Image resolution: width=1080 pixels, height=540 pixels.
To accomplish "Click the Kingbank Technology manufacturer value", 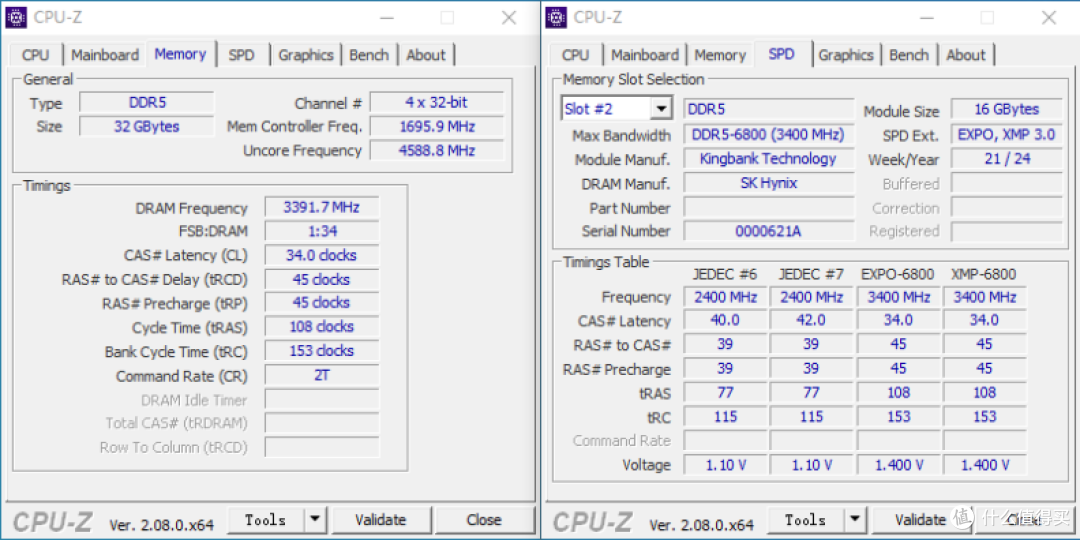I will pyautogui.click(x=769, y=159).
